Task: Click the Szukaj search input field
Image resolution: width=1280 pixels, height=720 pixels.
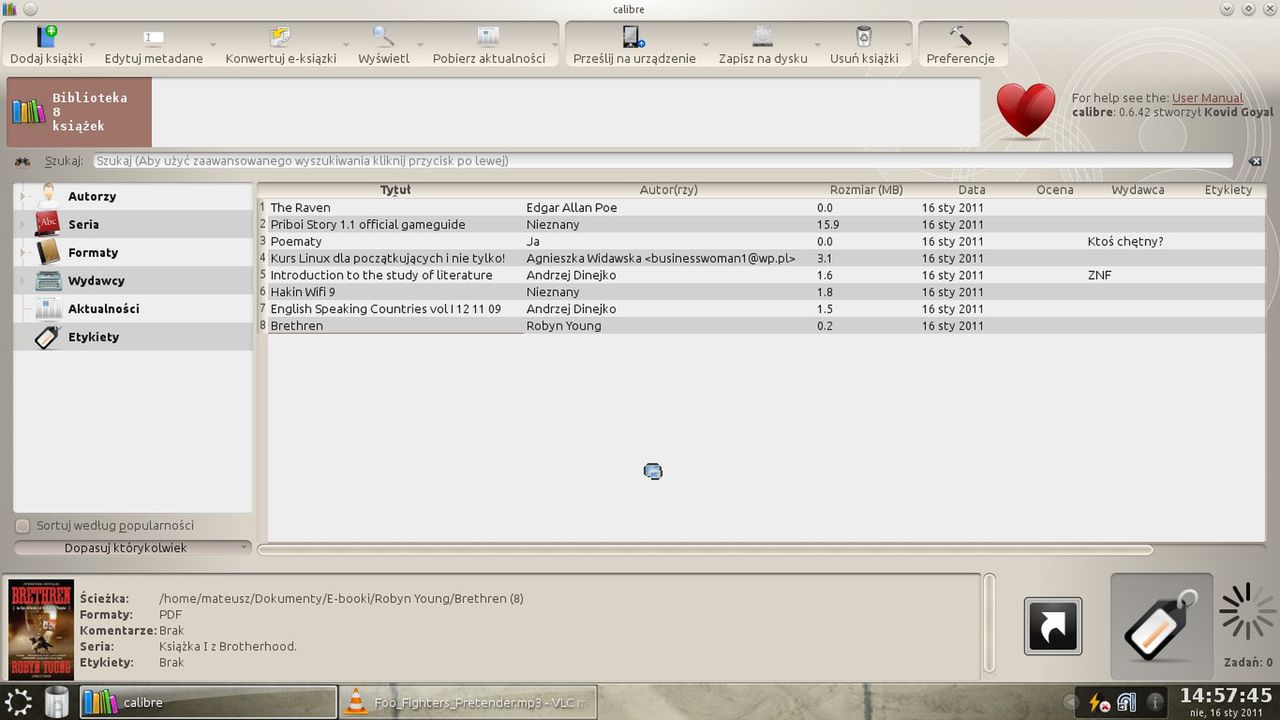Action: [663, 161]
